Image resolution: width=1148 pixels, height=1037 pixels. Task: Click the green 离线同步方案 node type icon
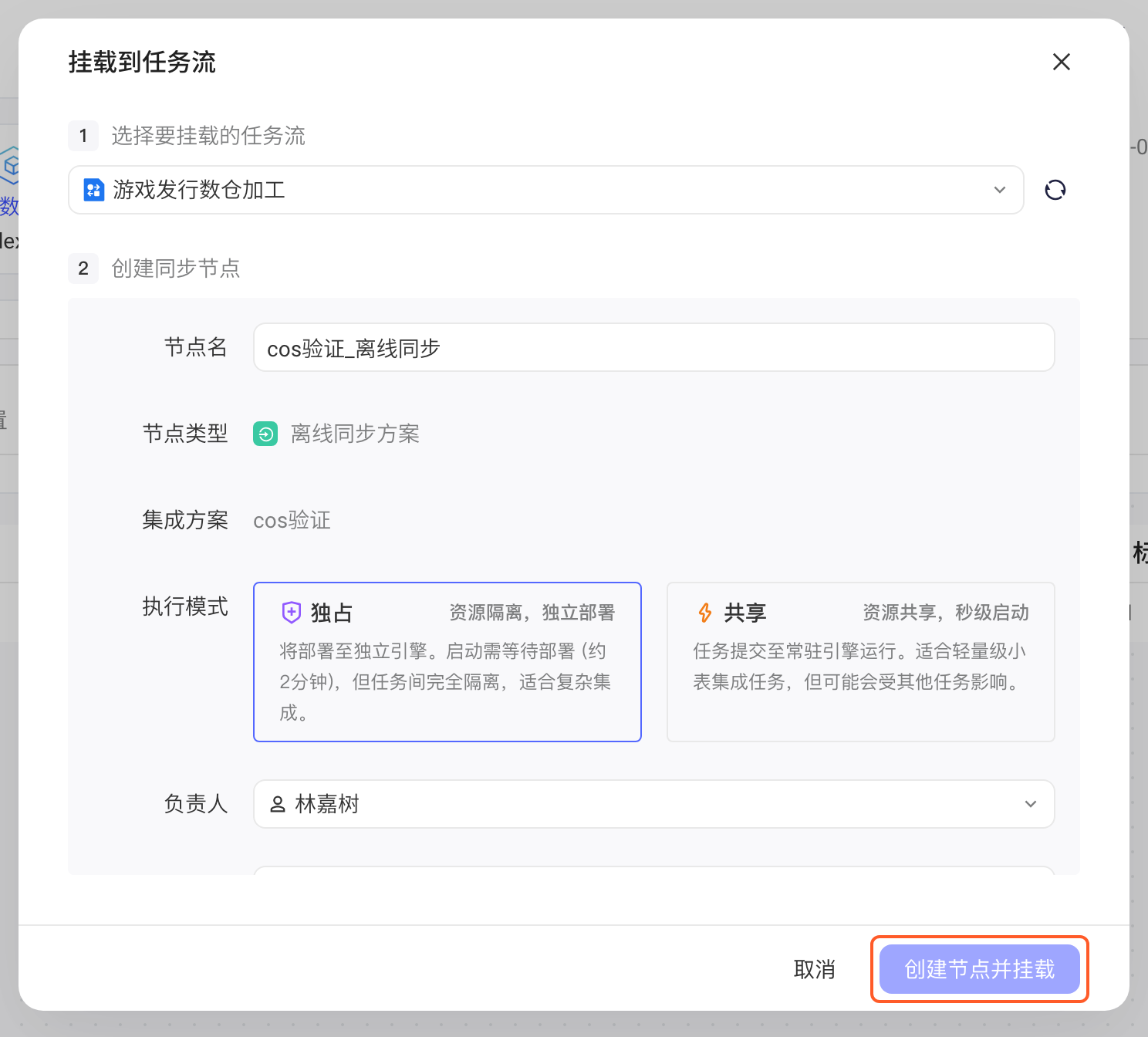[x=265, y=434]
